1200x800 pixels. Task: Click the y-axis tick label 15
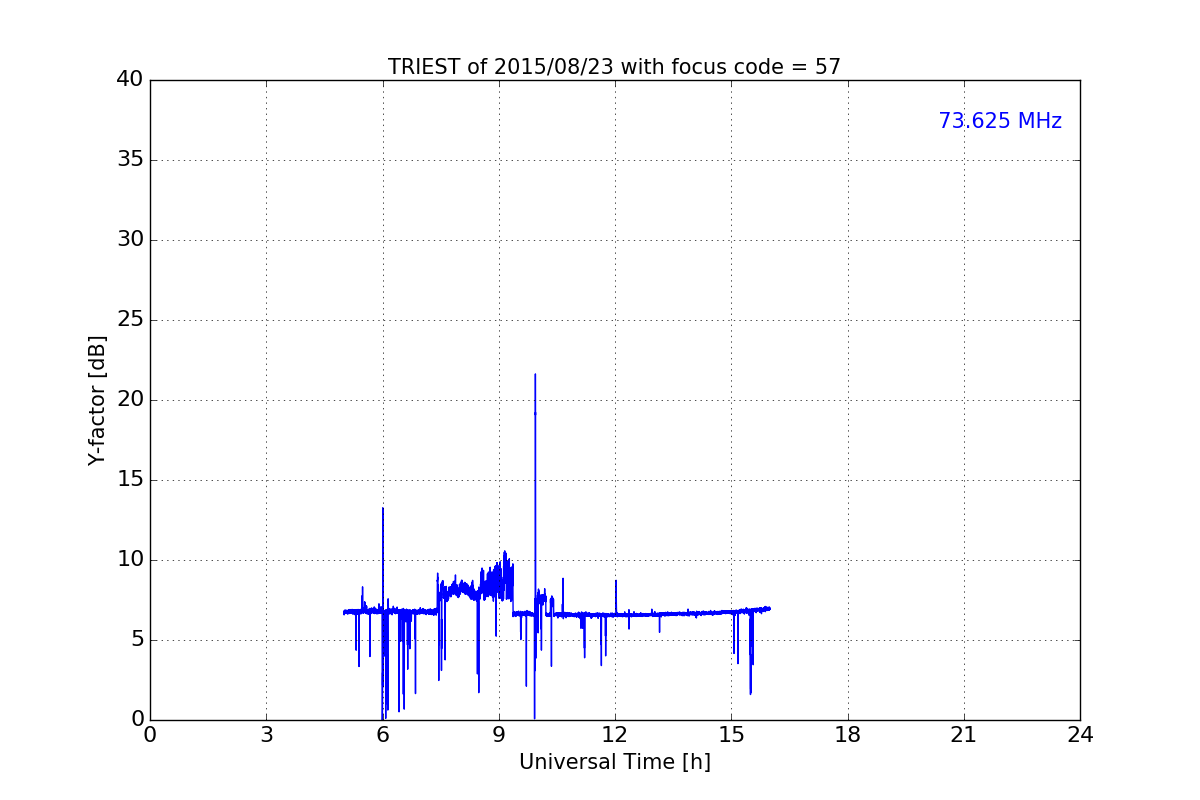129,480
